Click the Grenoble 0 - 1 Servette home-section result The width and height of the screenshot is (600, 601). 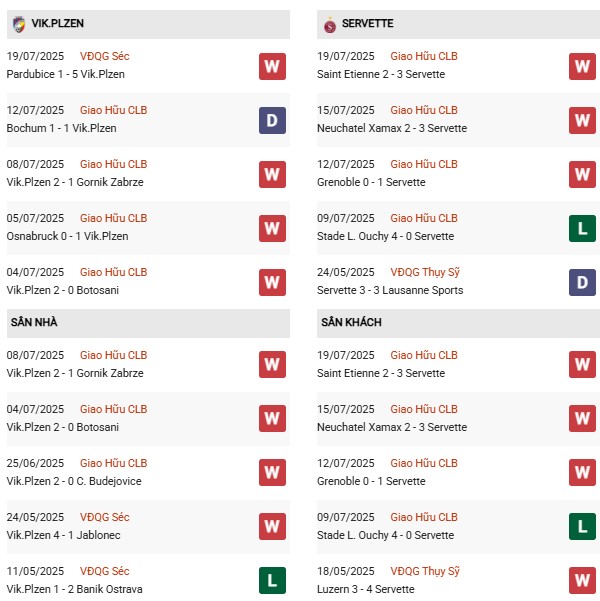(x=371, y=182)
